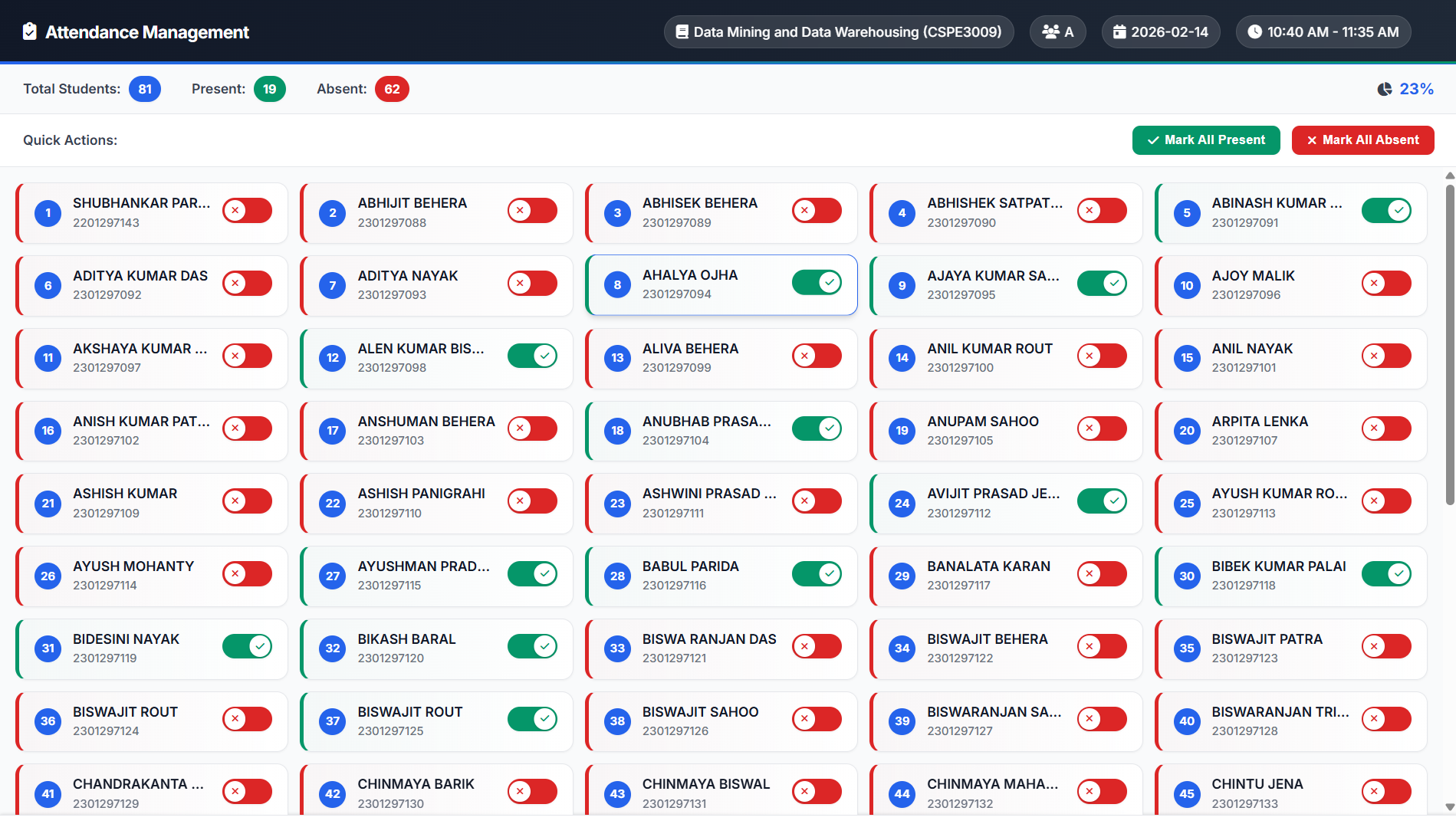Image resolution: width=1456 pixels, height=824 pixels.
Task: Open the section A selector
Action: pos(1057,31)
